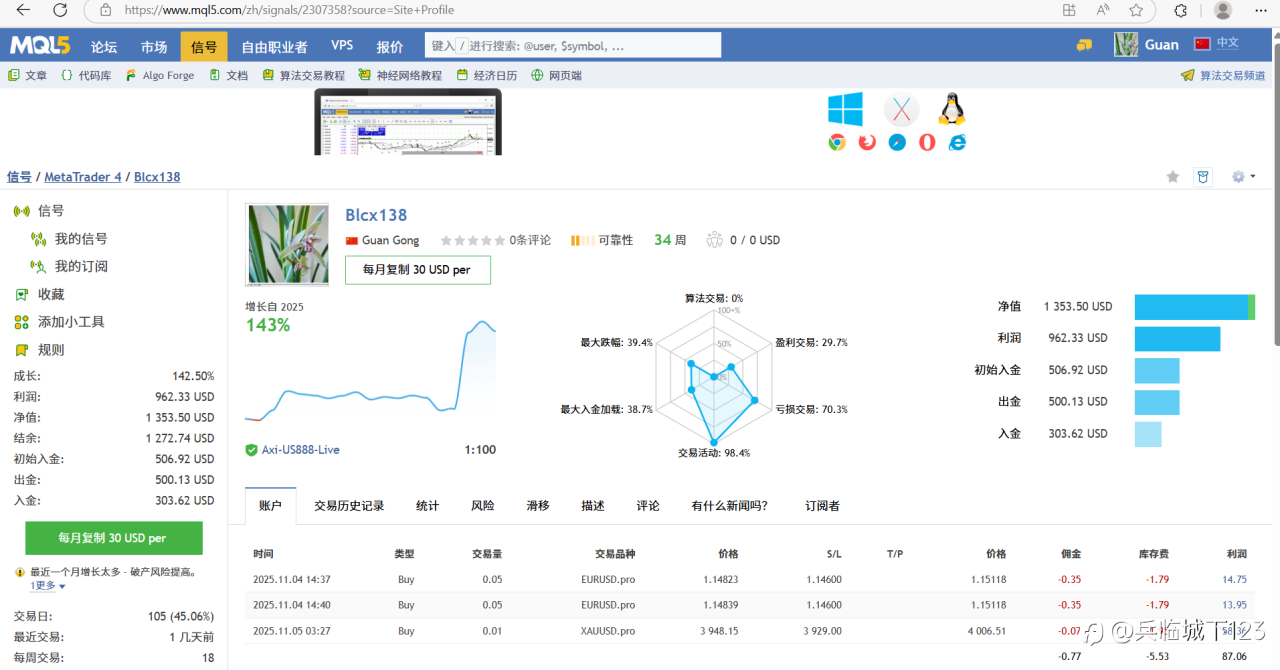Open the 论坛 menu
This screenshot has width=1280, height=670.
coord(104,47)
